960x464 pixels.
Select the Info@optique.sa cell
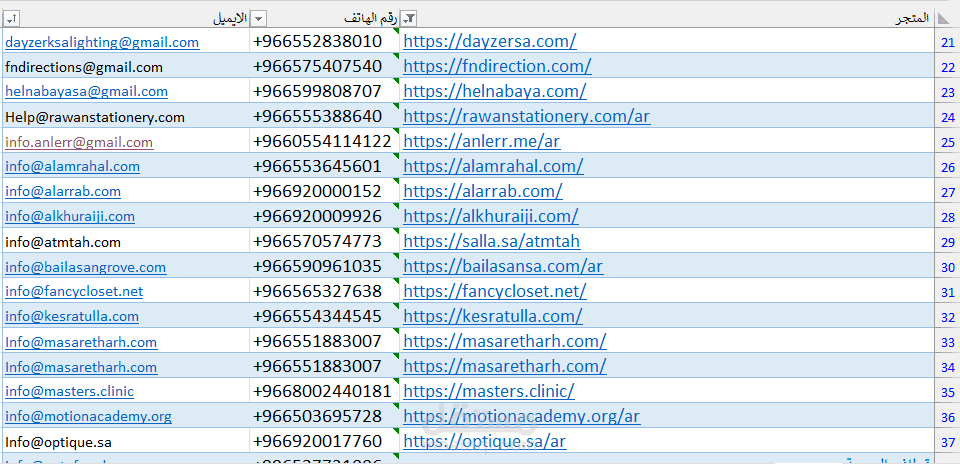click(x=126, y=441)
